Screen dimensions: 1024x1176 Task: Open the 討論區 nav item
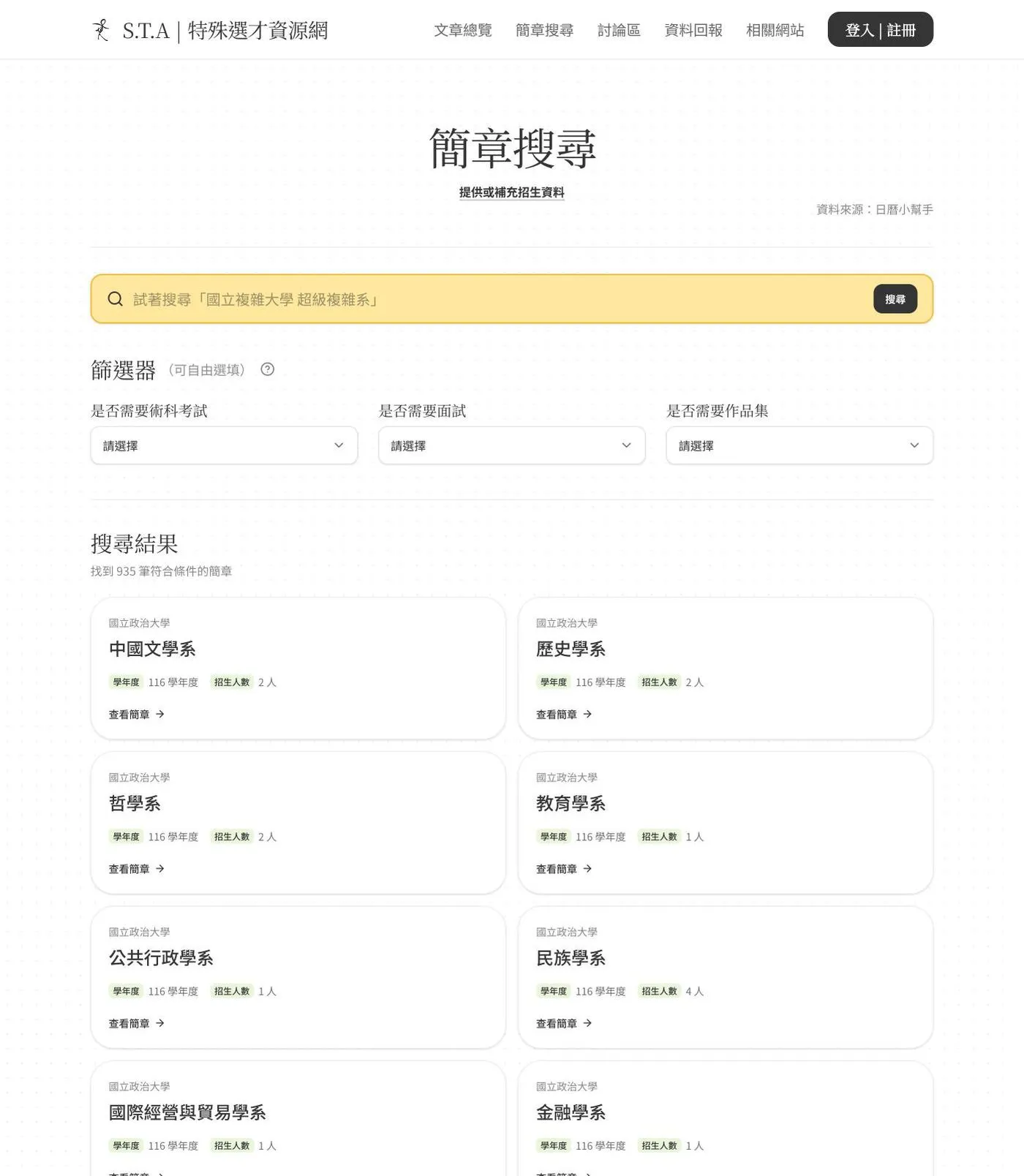pos(620,30)
